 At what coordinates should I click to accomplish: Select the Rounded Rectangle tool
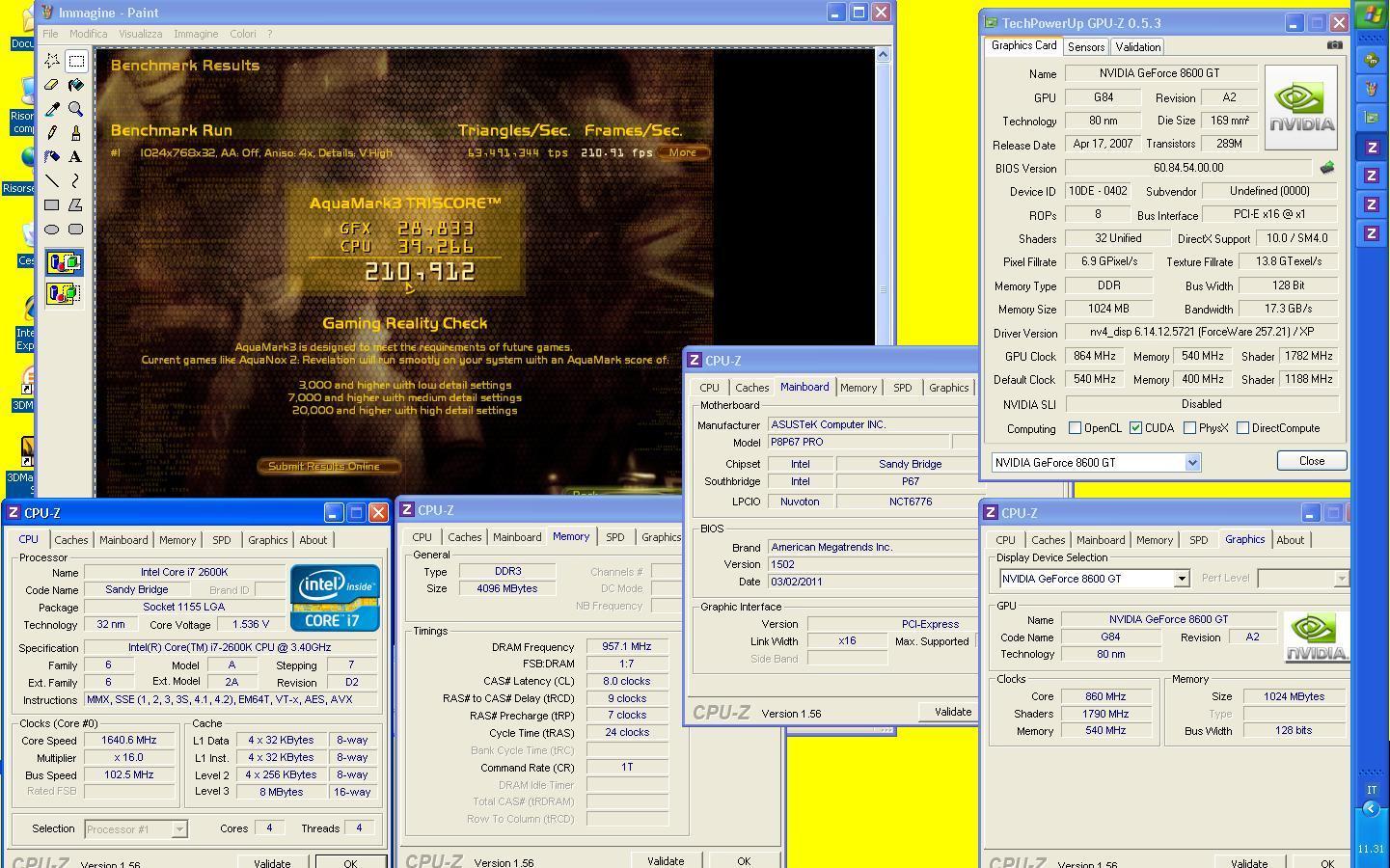[x=76, y=229]
